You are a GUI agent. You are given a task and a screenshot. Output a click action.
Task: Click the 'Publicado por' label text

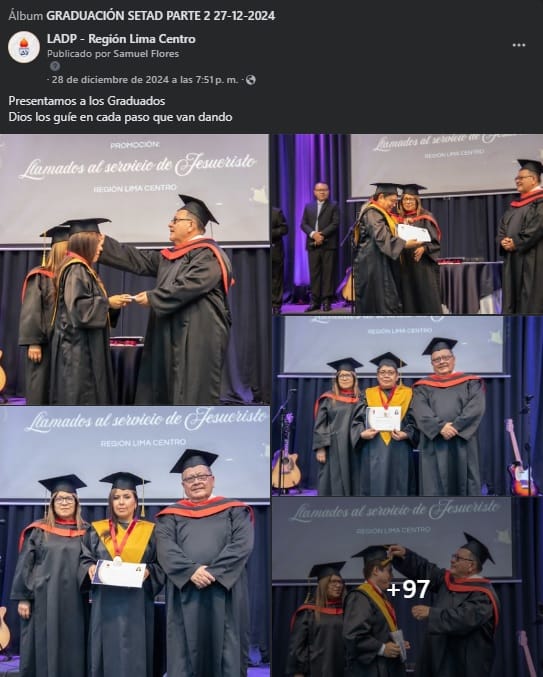pyautogui.click(x=79, y=54)
